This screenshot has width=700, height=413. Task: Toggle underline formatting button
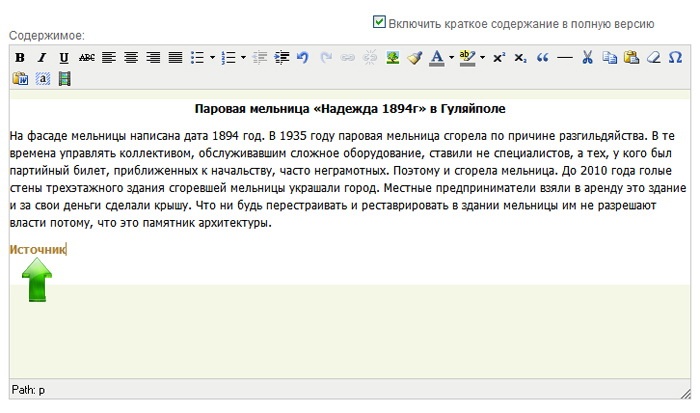[x=64, y=58]
